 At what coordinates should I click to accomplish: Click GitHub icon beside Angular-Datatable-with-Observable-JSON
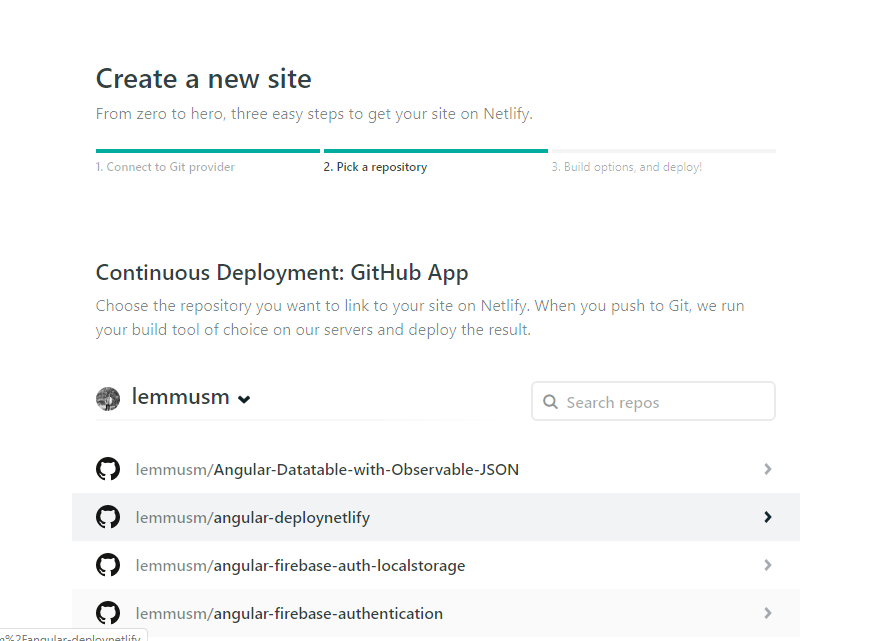[x=108, y=469]
